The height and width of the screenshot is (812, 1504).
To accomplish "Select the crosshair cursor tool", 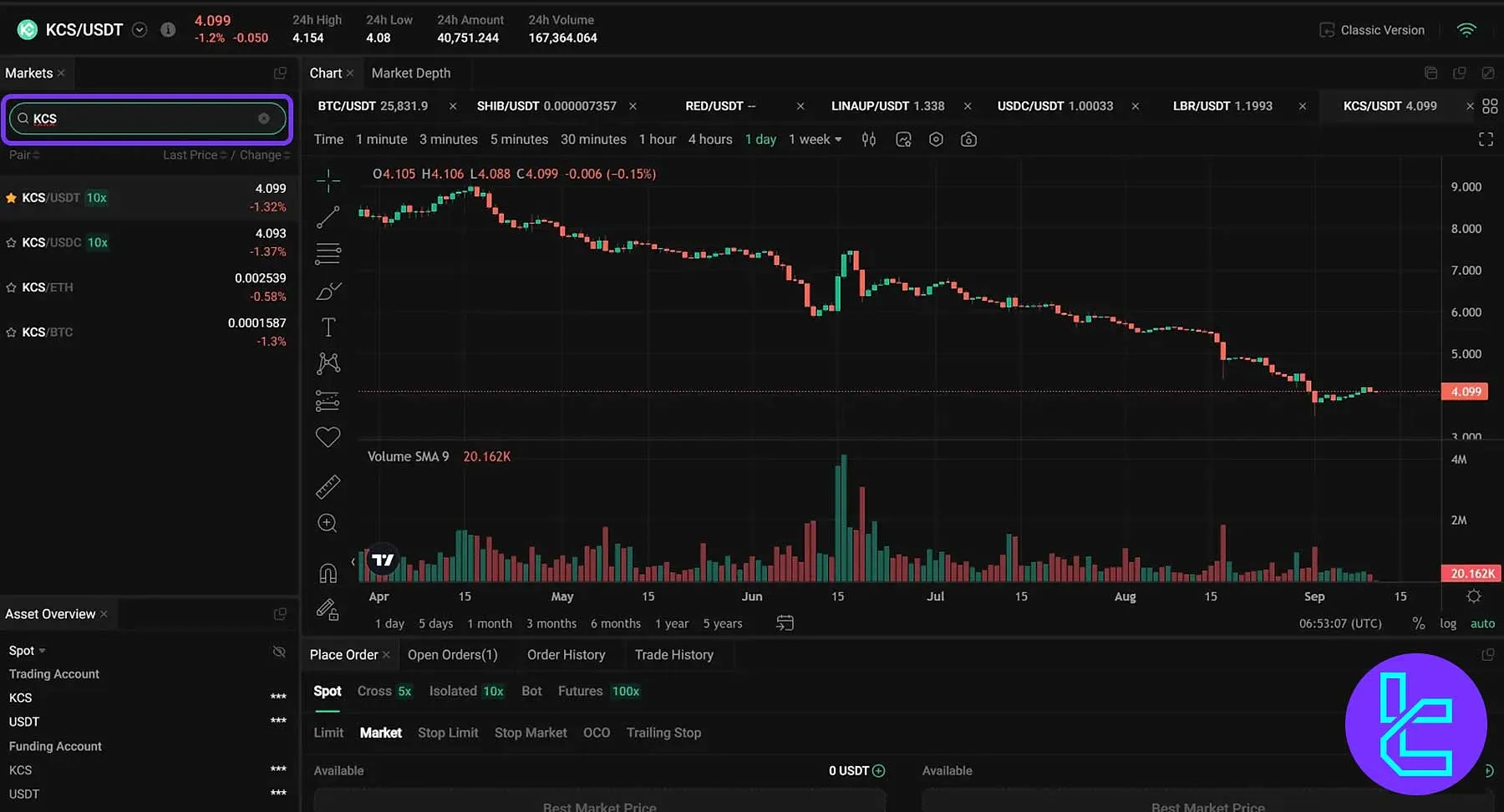I will [328, 180].
